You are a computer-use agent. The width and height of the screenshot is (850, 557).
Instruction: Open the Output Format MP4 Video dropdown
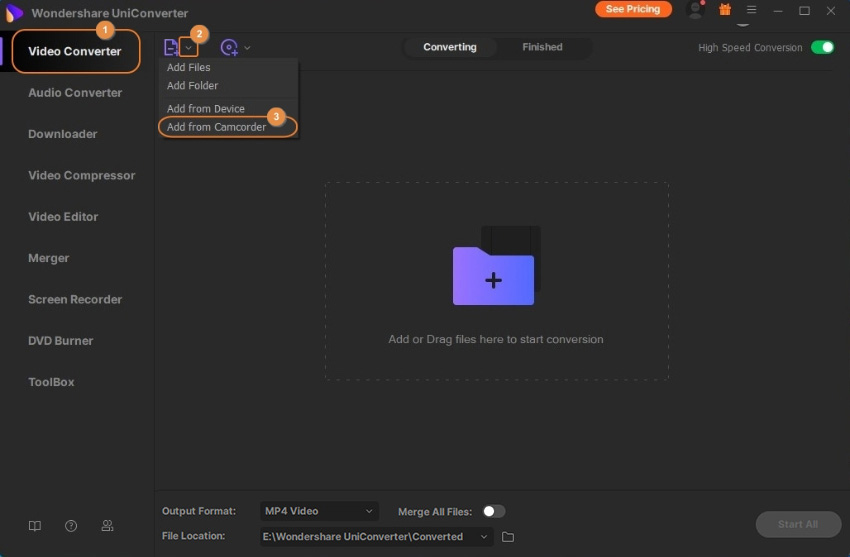319,511
